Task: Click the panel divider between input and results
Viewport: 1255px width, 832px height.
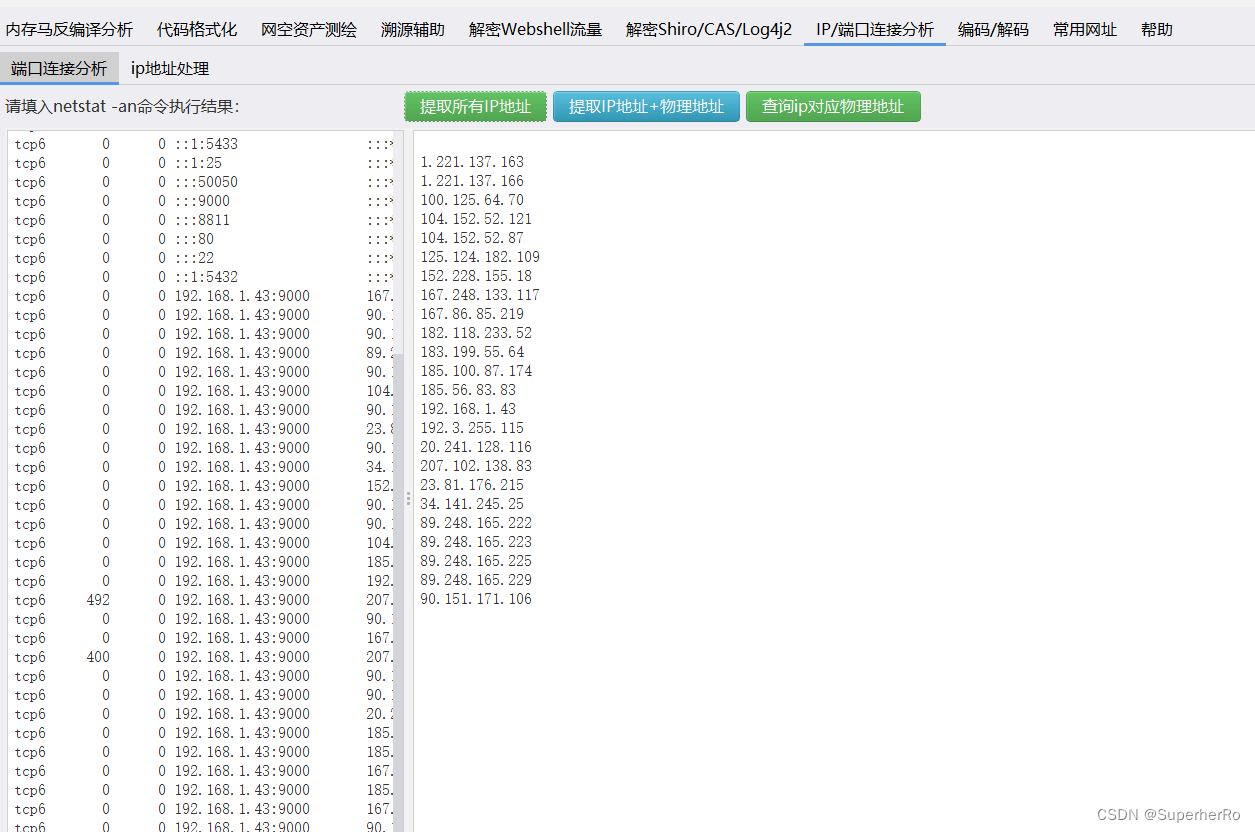Action: [409, 497]
